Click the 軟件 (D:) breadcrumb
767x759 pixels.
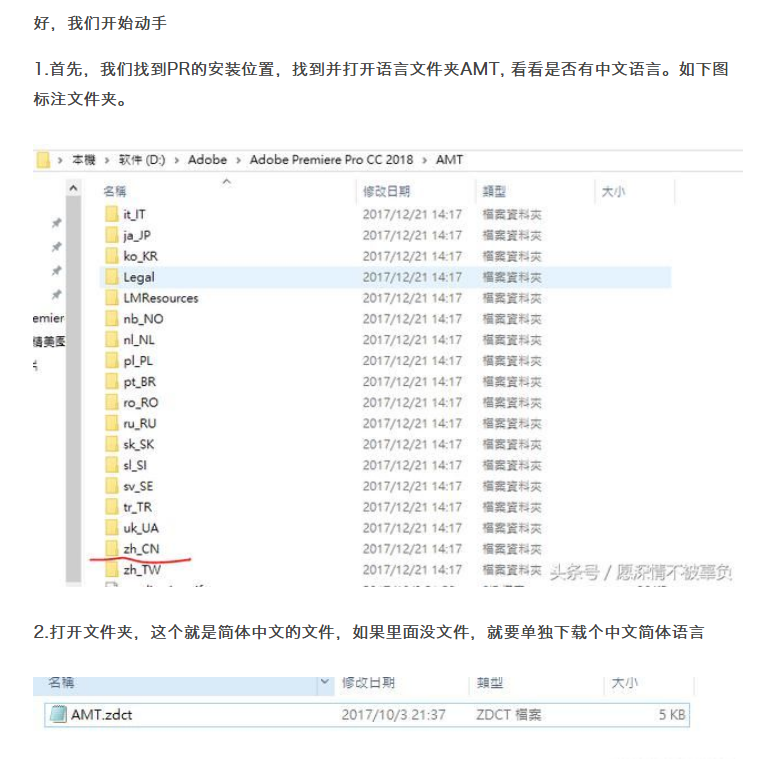click(x=141, y=160)
